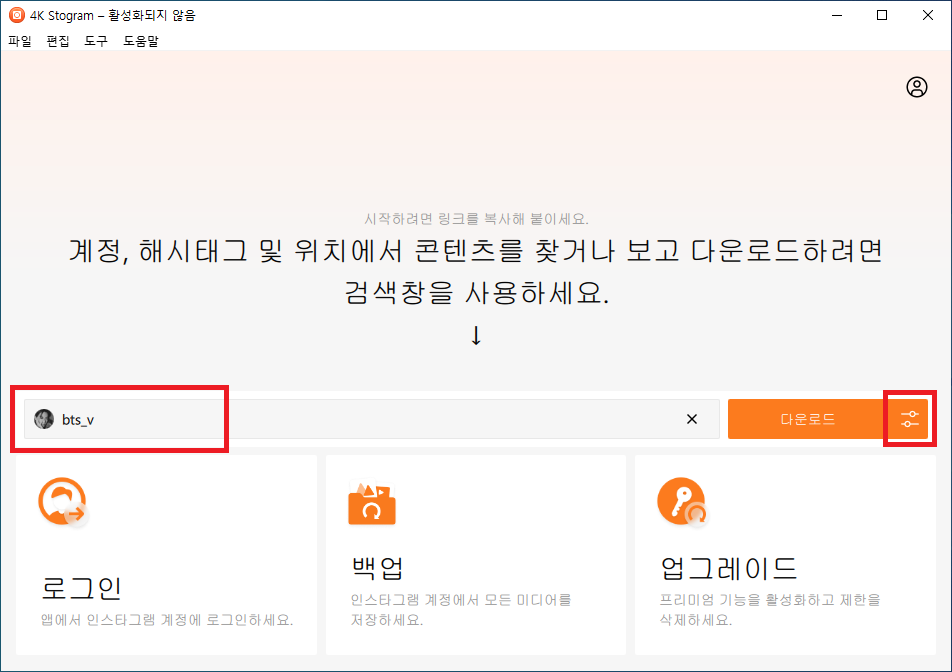Open the account profile icon
The width and height of the screenshot is (952, 672).
tap(917, 87)
